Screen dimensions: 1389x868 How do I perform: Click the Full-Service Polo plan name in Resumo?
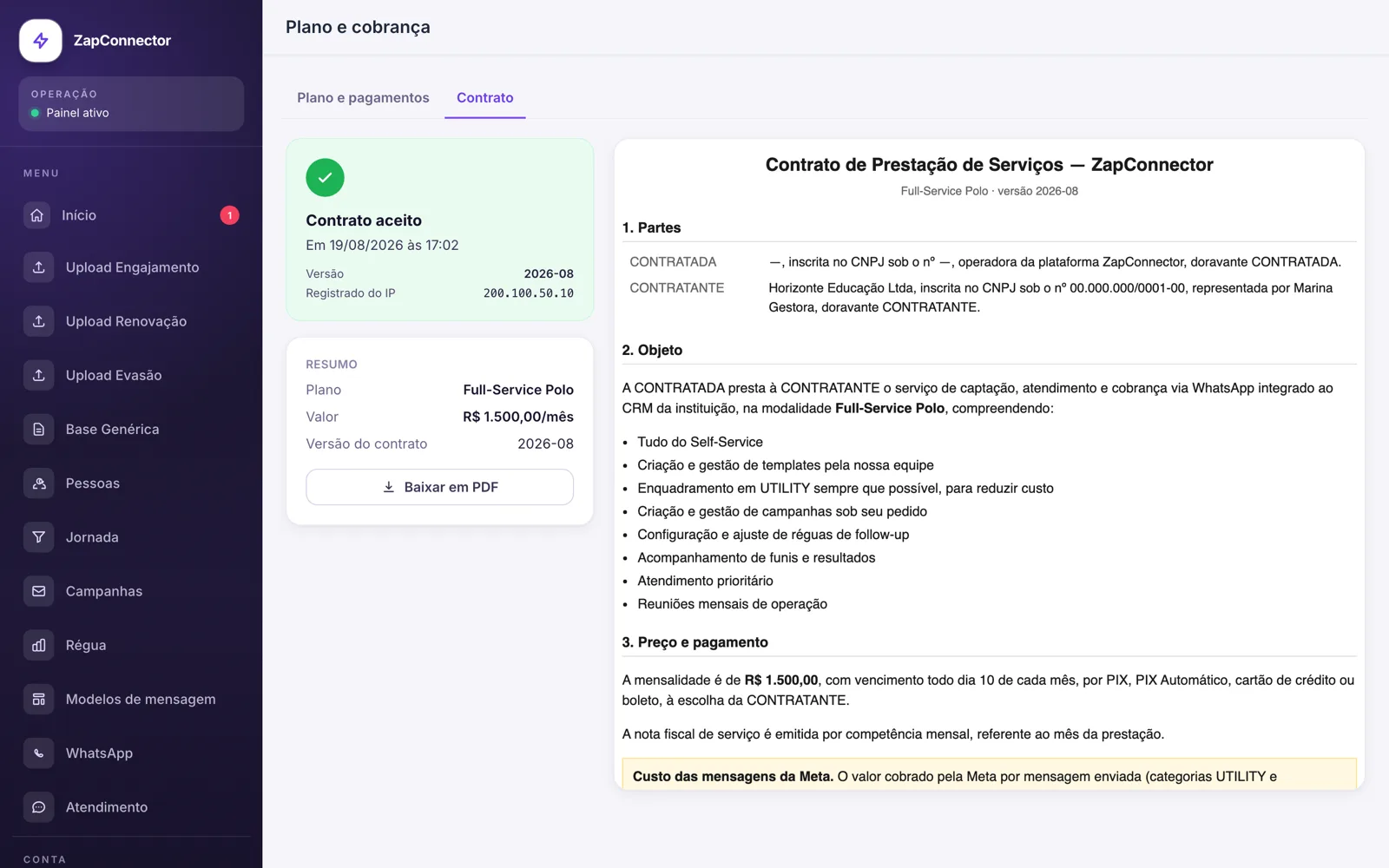pyautogui.click(x=518, y=390)
